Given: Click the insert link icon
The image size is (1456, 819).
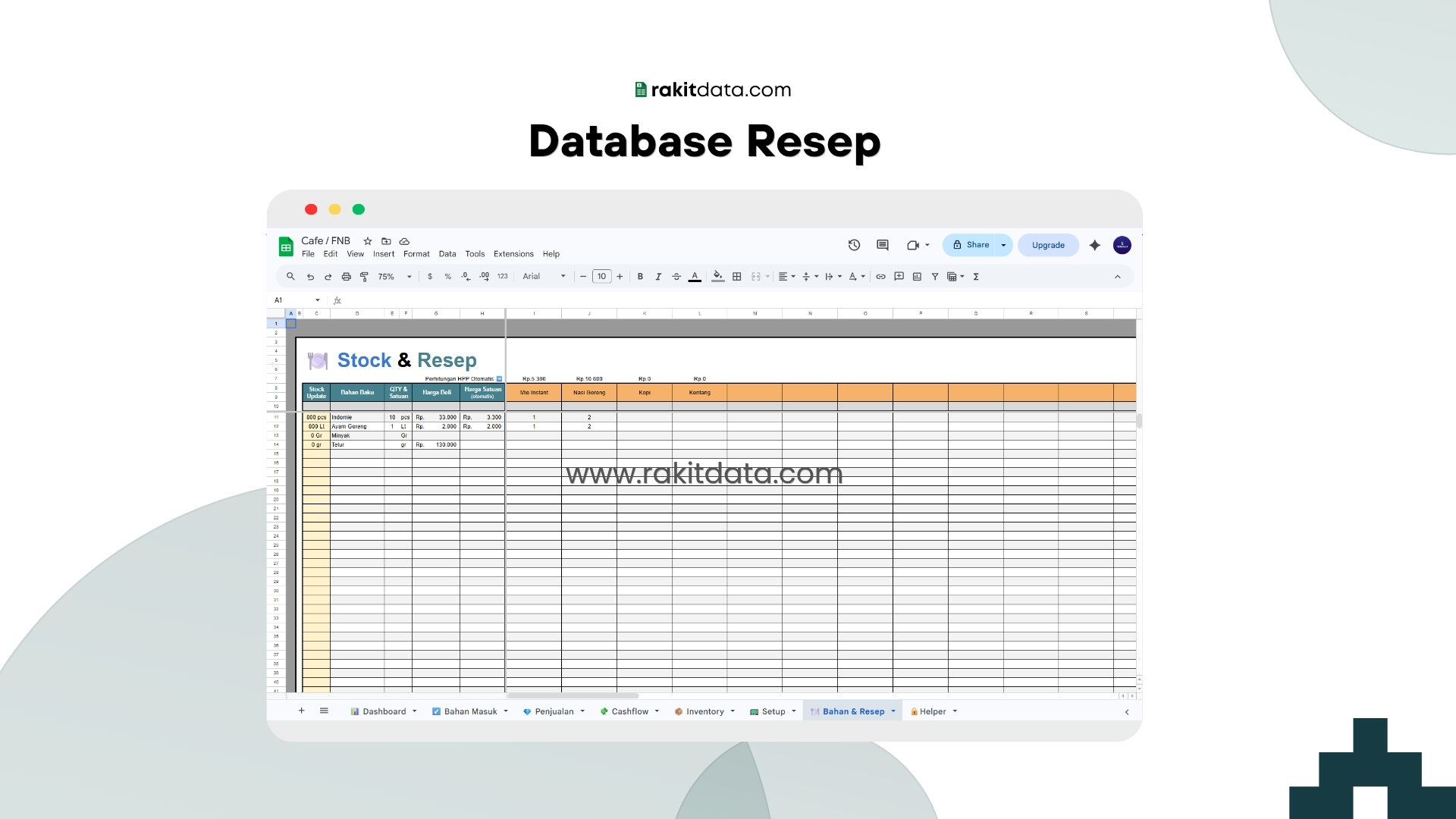Looking at the screenshot, I should tap(880, 277).
